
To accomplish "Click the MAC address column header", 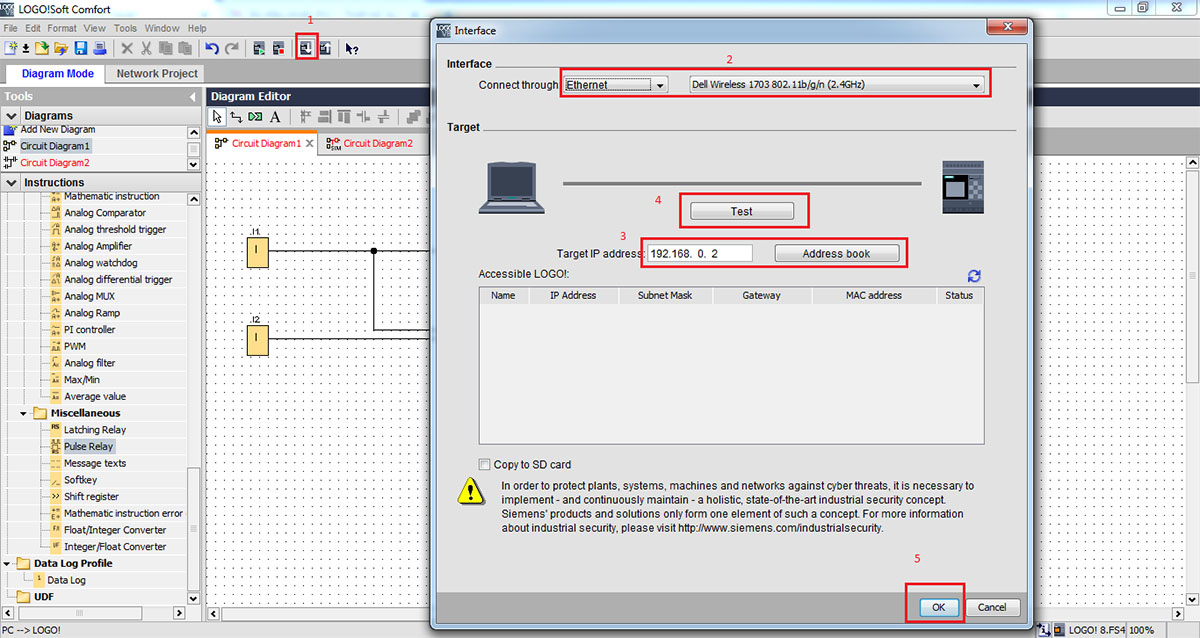I will point(872,296).
